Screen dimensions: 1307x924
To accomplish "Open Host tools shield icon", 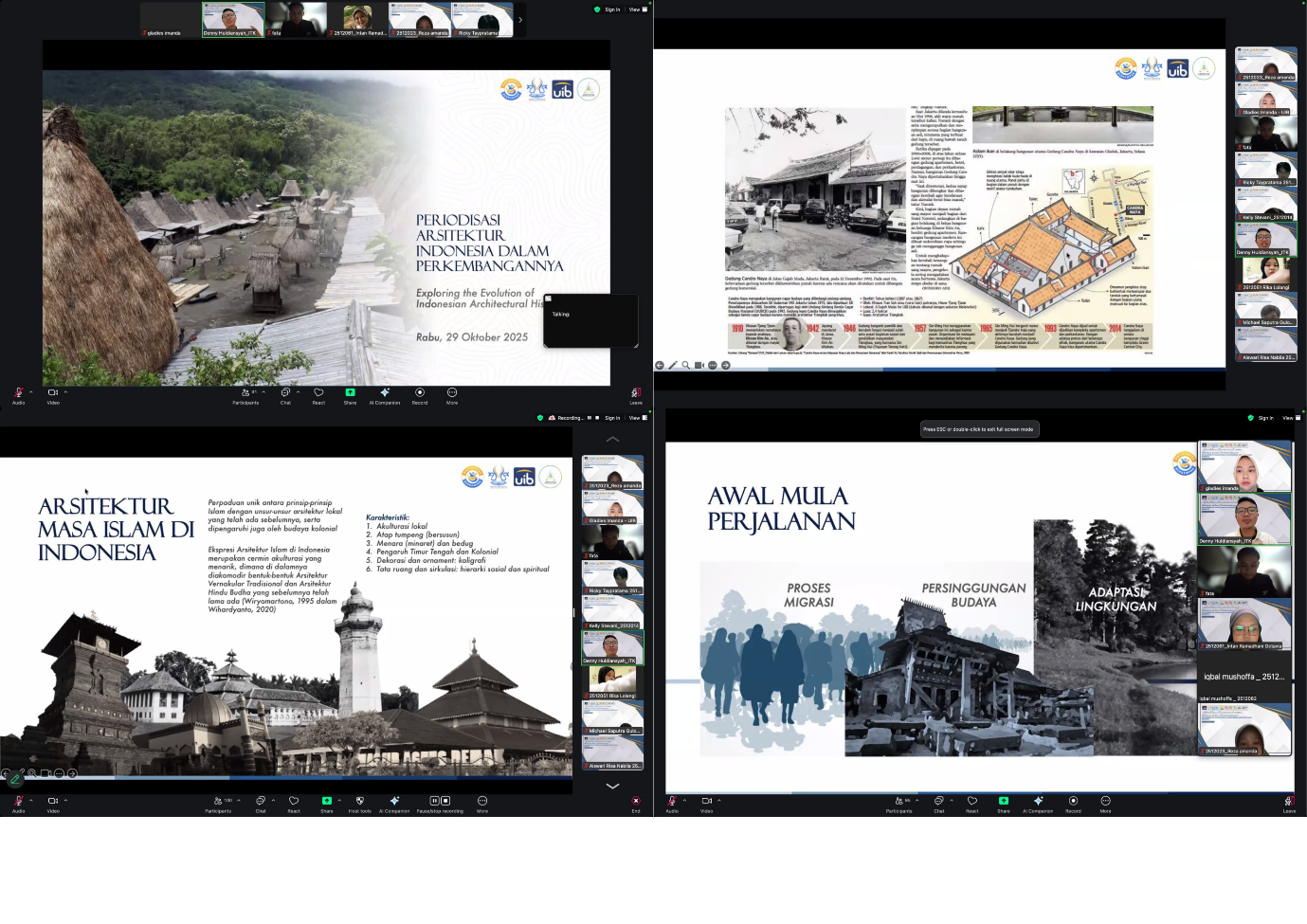I will point(359,801).
